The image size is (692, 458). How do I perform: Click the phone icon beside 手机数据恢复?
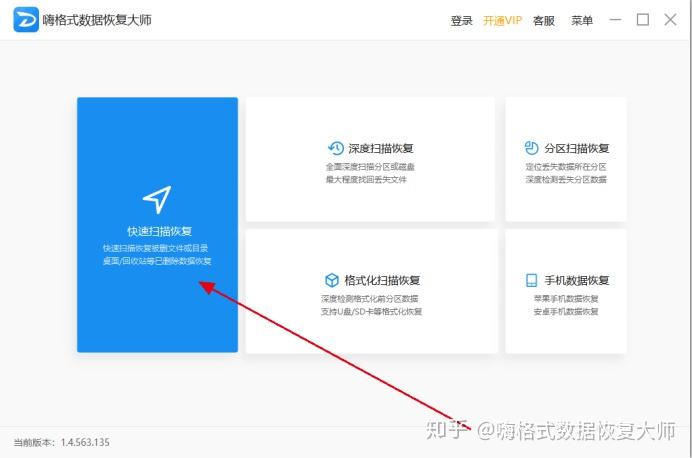pyautogui.click(x=531, y=280)
